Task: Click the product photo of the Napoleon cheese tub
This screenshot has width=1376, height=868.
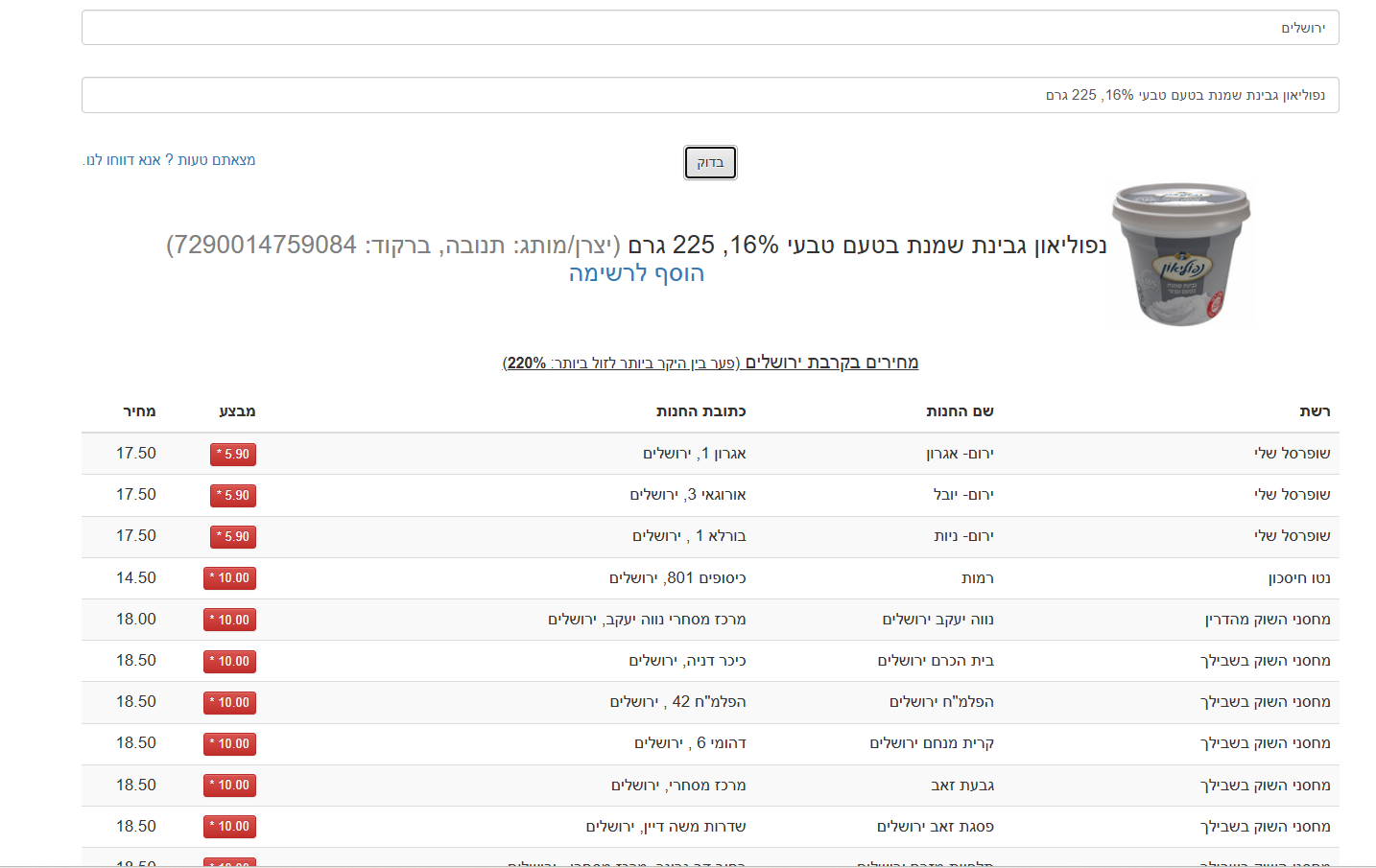Action: (1178, 251)
